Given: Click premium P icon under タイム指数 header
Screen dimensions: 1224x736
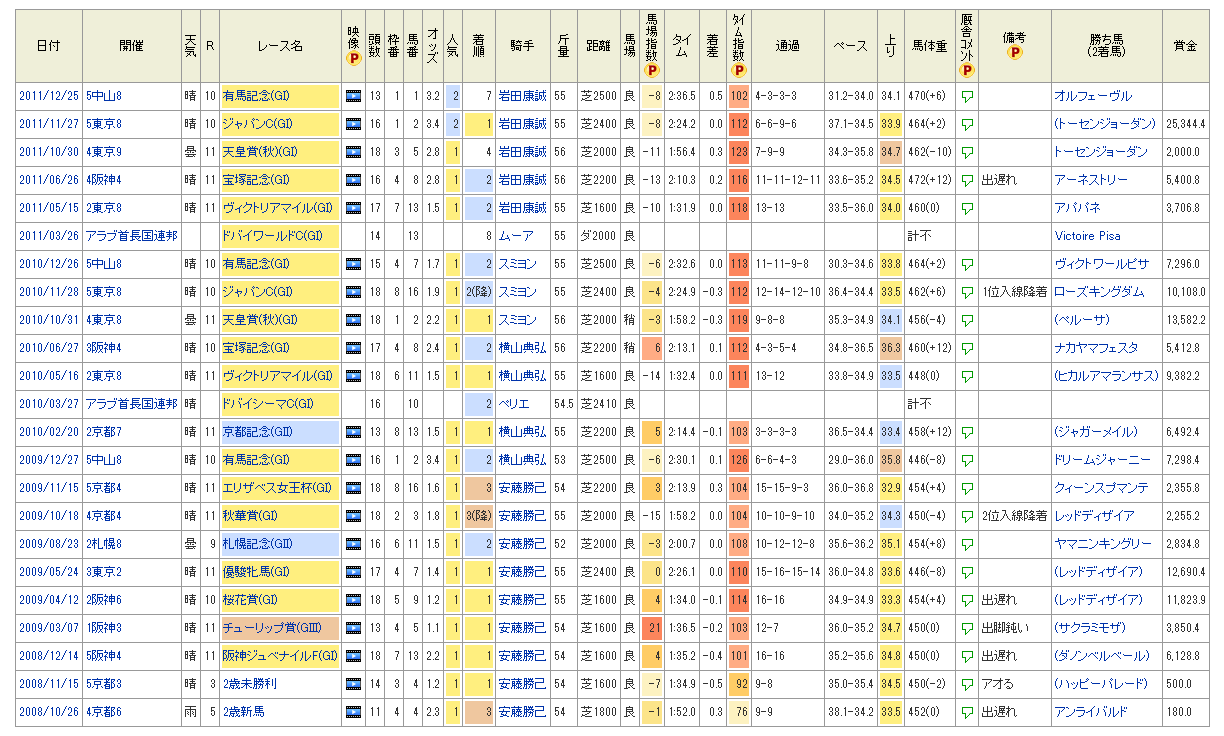Looking at the screenshot, I should [x=738, y=70].
